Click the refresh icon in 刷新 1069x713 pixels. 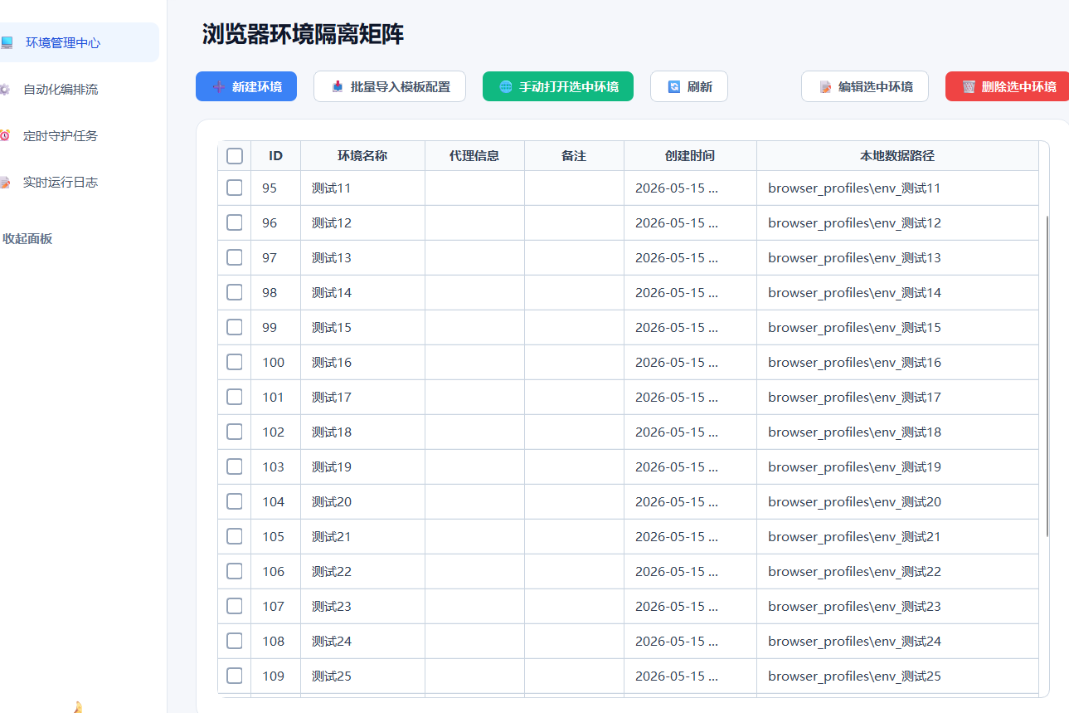674,87
